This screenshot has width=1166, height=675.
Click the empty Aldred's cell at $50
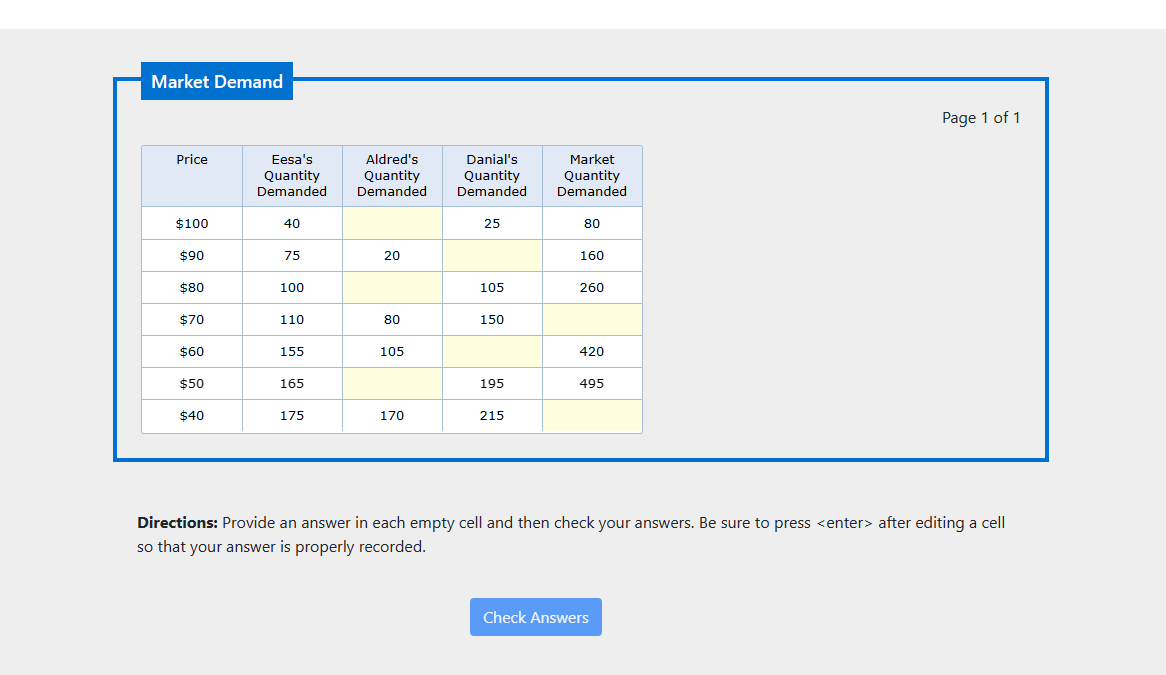pos(391,383)
